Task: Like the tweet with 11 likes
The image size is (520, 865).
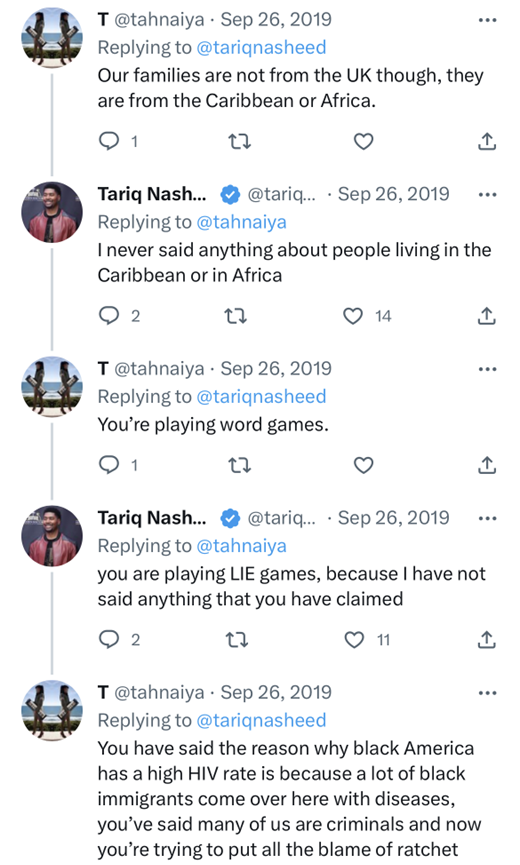Action: pyautogui.click(x=354, y=640)
